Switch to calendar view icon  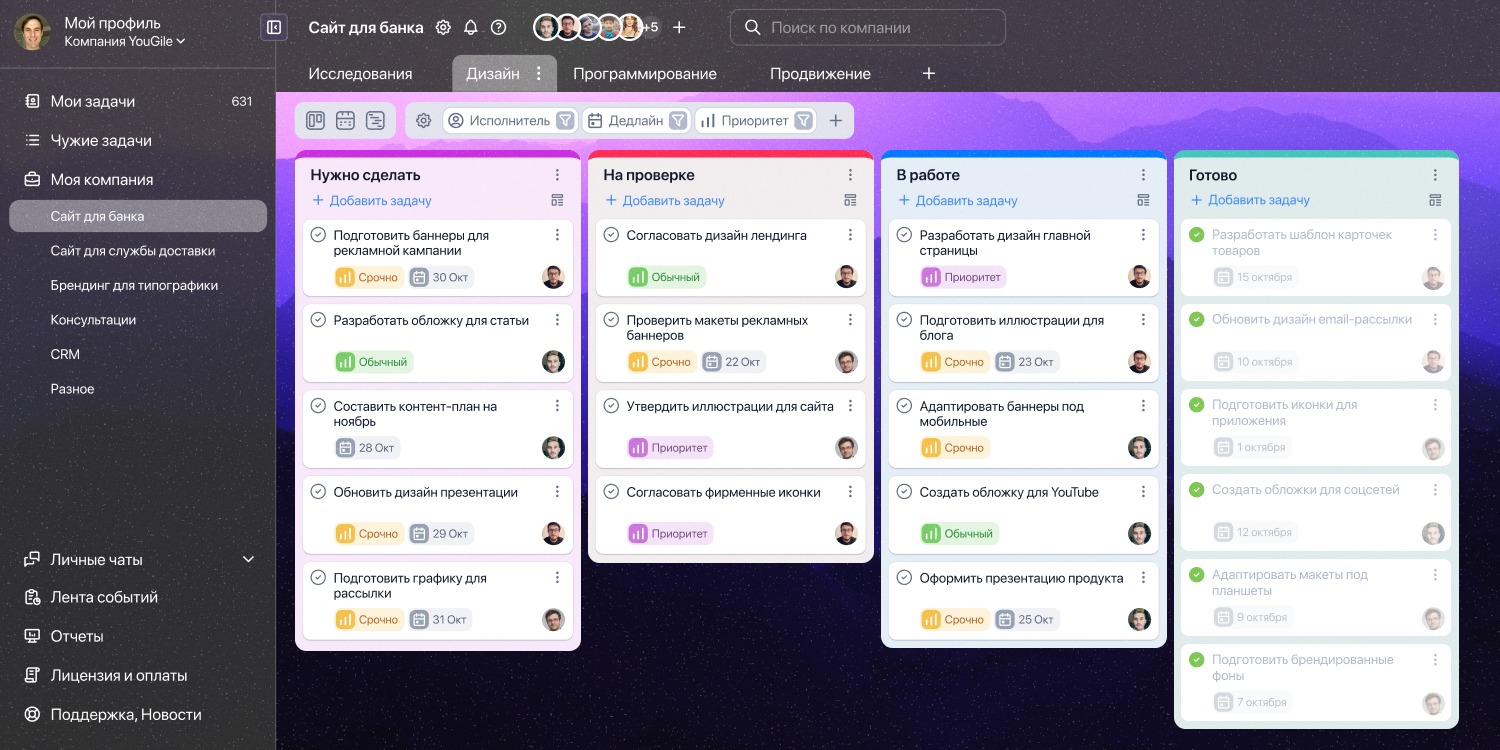(x=345, y=121)
